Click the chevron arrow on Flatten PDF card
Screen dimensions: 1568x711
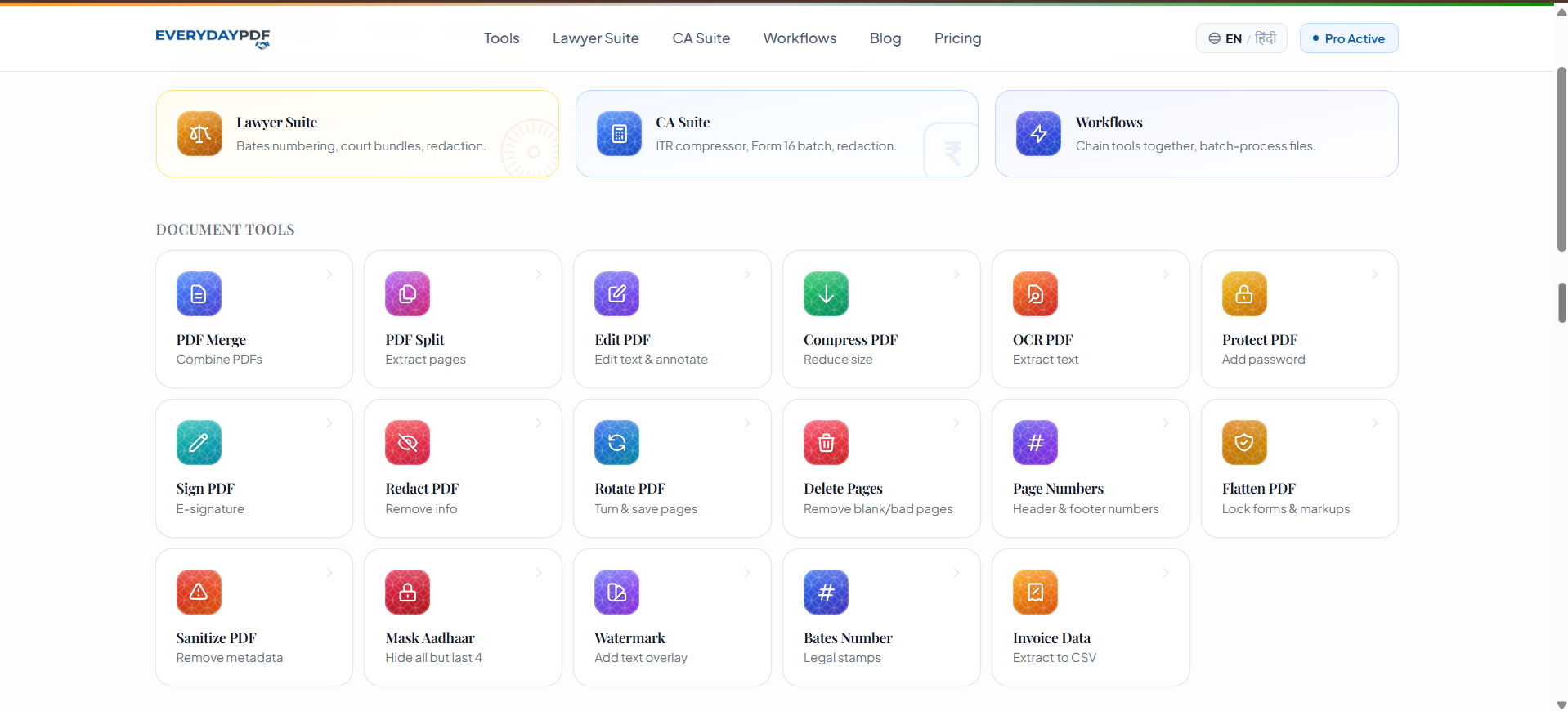click(1375, 423)
